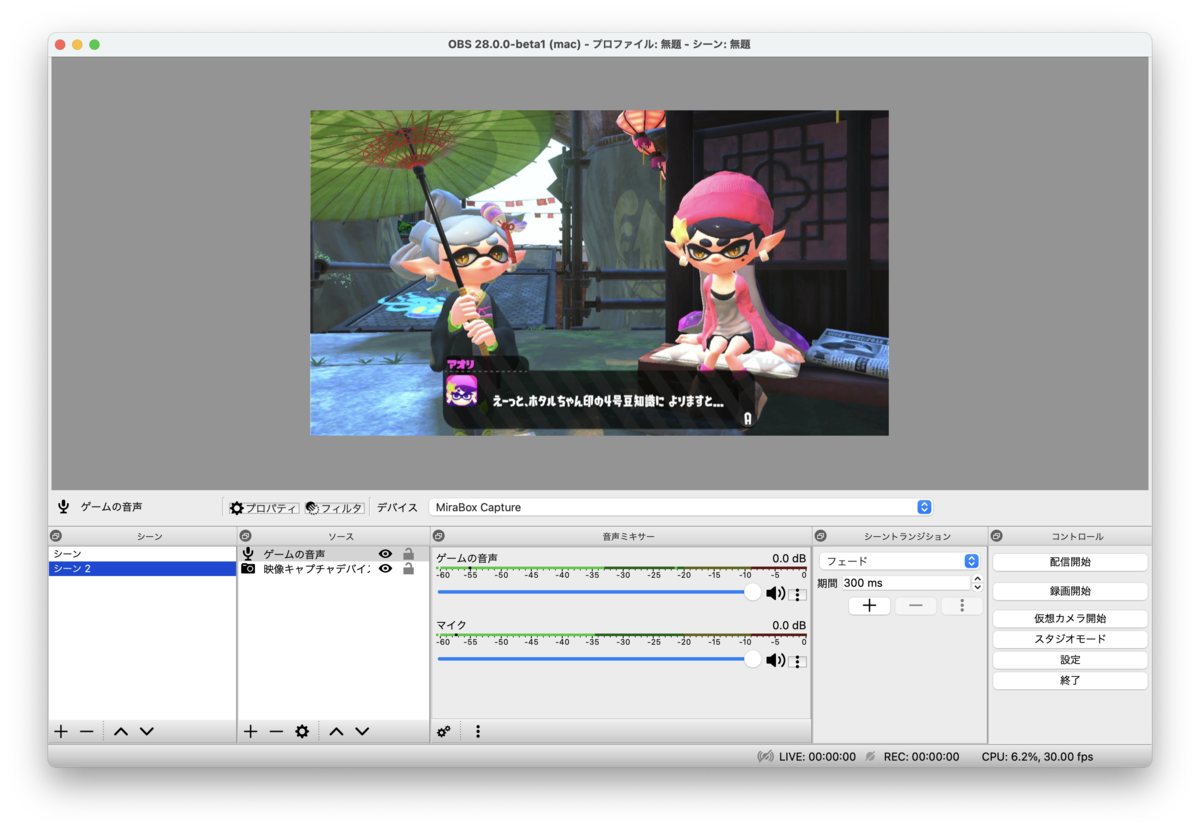Viewport: 1200px width, 831px height.
Task: Click the microphone icon beside ゲームの音声 in the source toolbar
Action: coord(64,507)
